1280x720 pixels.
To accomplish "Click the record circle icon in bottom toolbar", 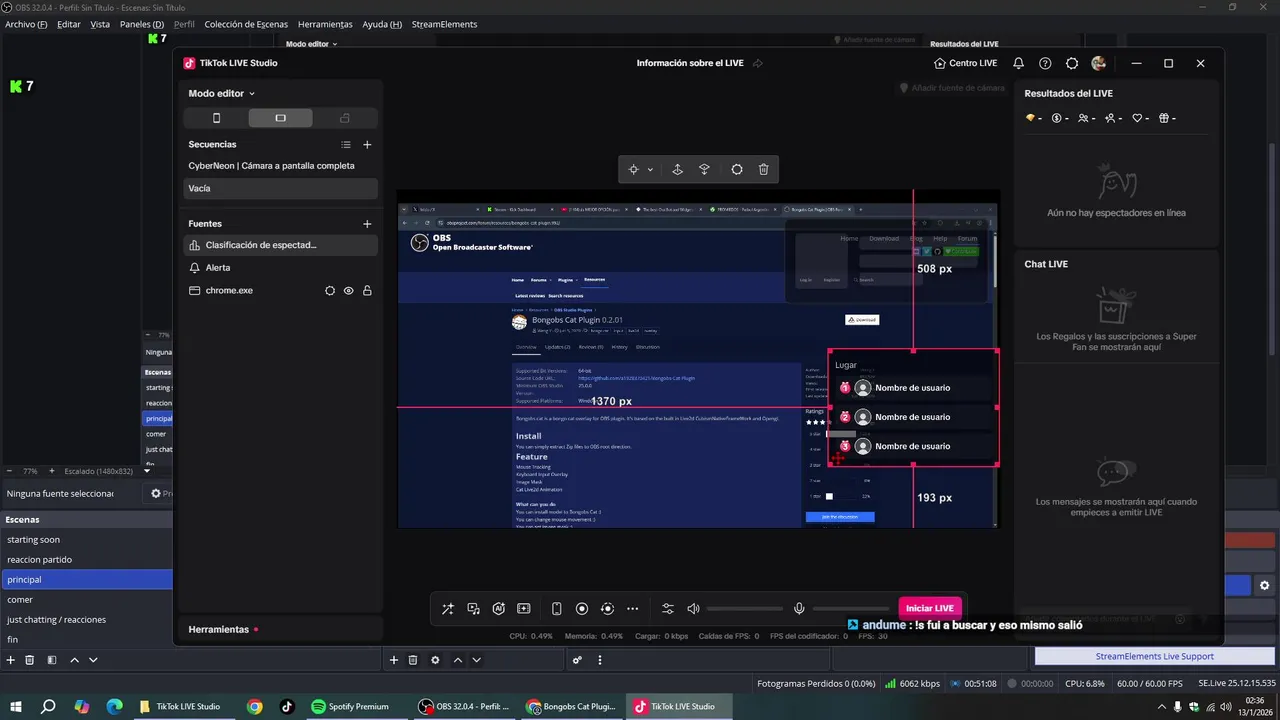I will [x=582, y=608].
